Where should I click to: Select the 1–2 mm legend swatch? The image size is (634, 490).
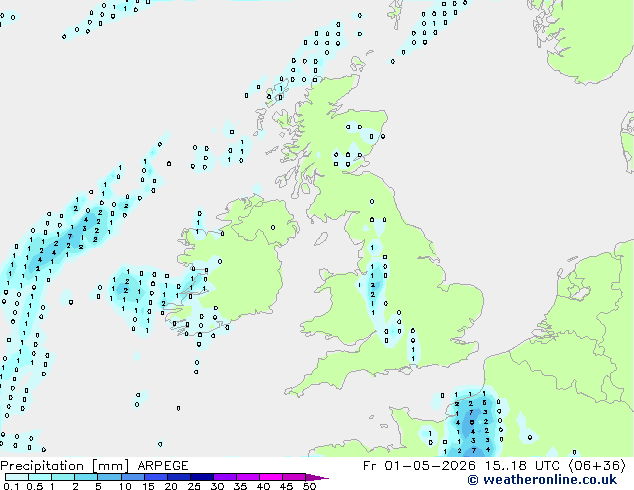(63, 477)
